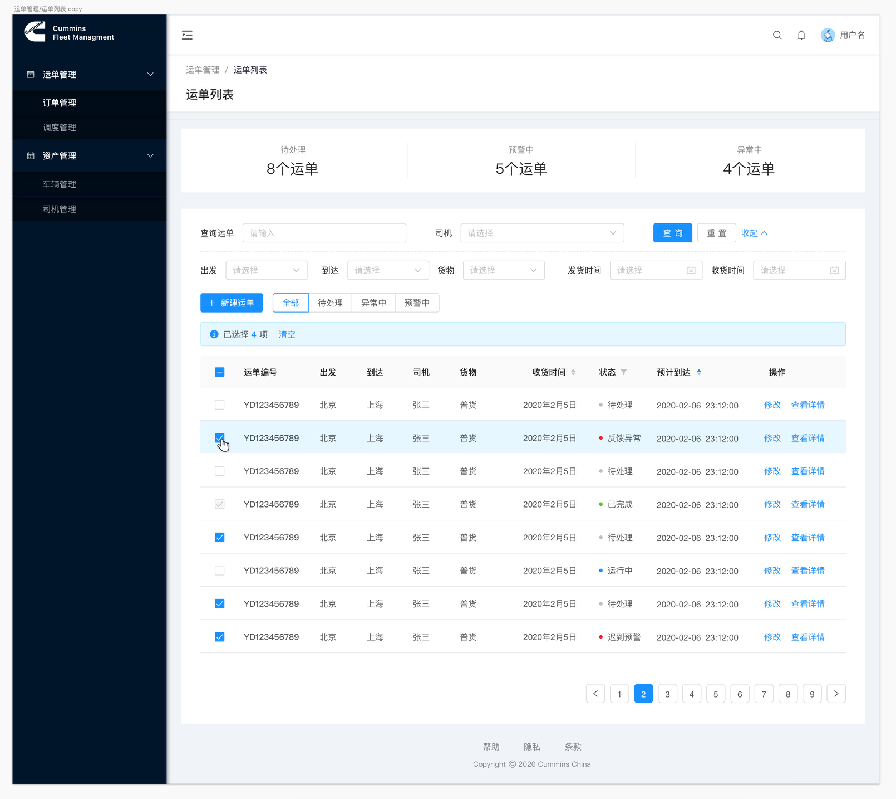Check the first row's checkbox
The image size is (896, 799).
tap(220, 405)
